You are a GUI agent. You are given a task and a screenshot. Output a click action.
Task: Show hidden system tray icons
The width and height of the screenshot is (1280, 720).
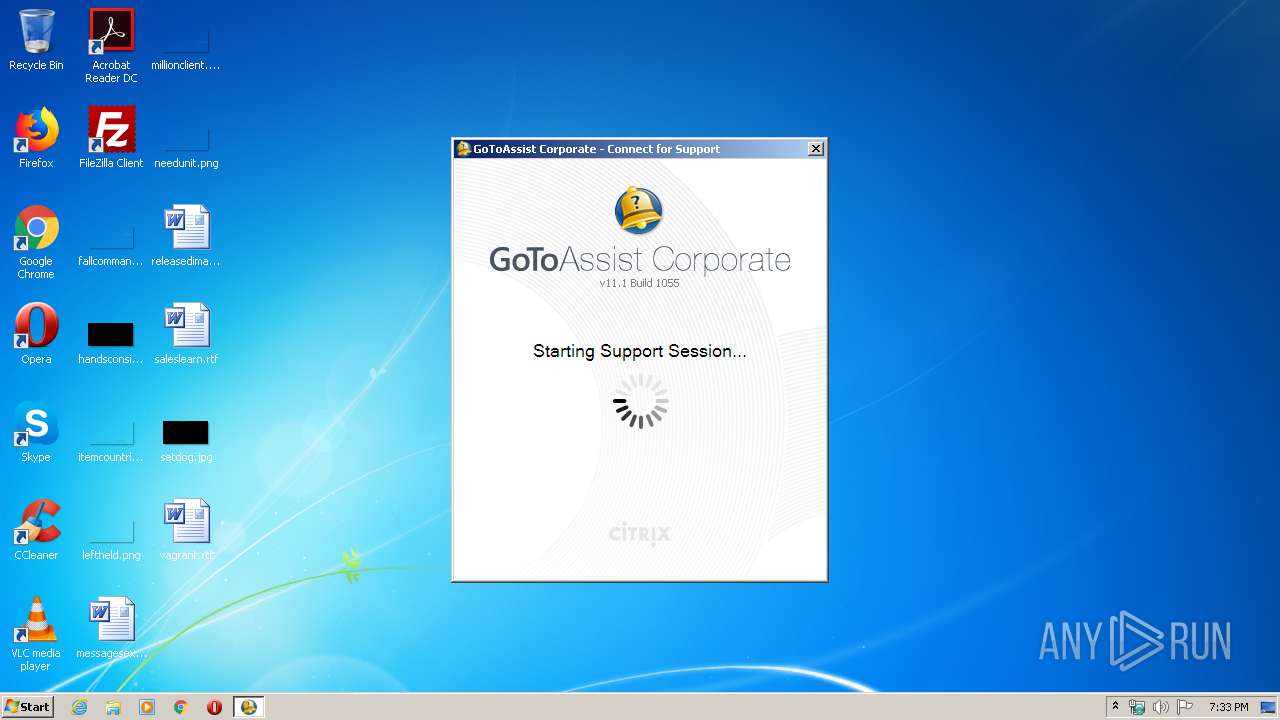click(1115, 707)
